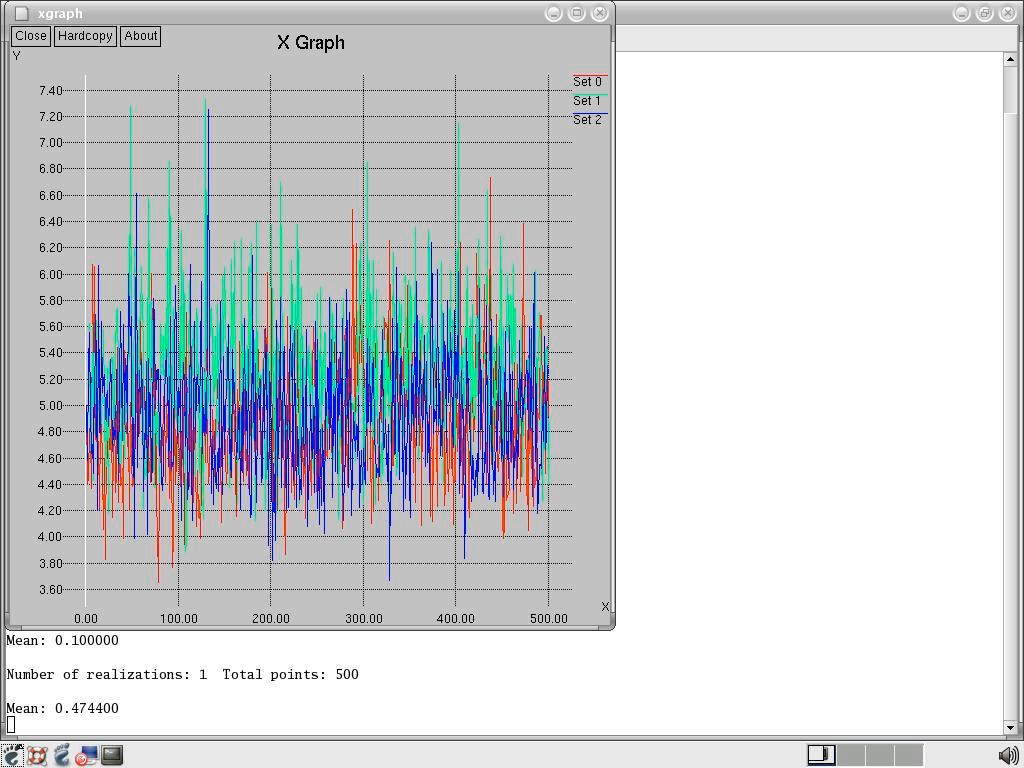
Task: Click the blue GNOME foot panel launcher
Action: click(x=61, y=755)
